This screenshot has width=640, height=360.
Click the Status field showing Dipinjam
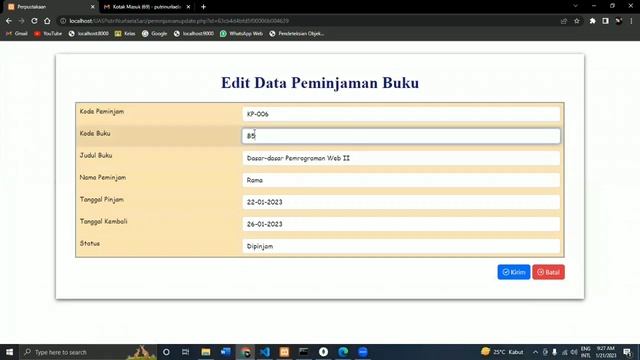click(x=401, y=246)
